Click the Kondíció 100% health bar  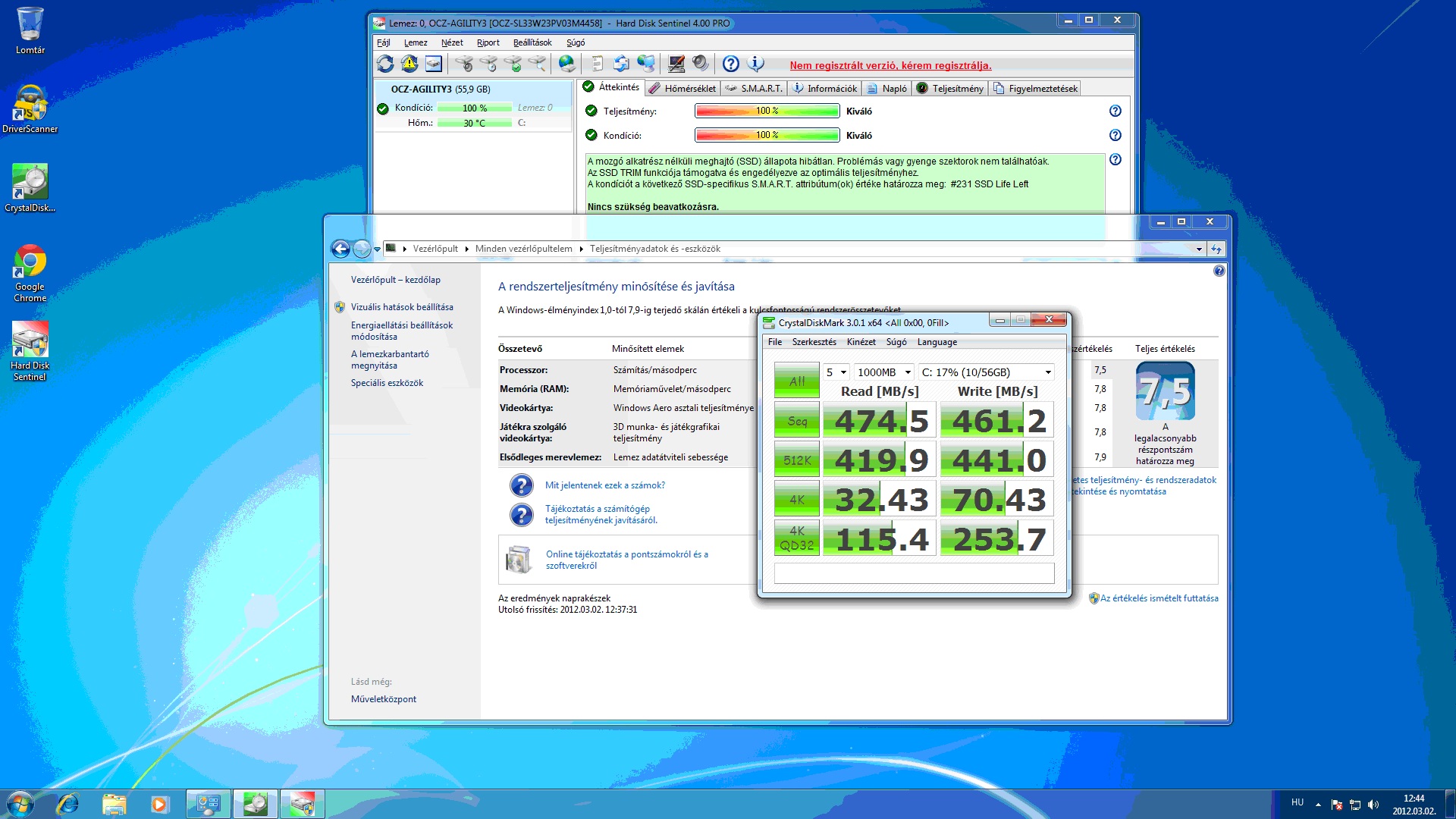tap(767, 135)
